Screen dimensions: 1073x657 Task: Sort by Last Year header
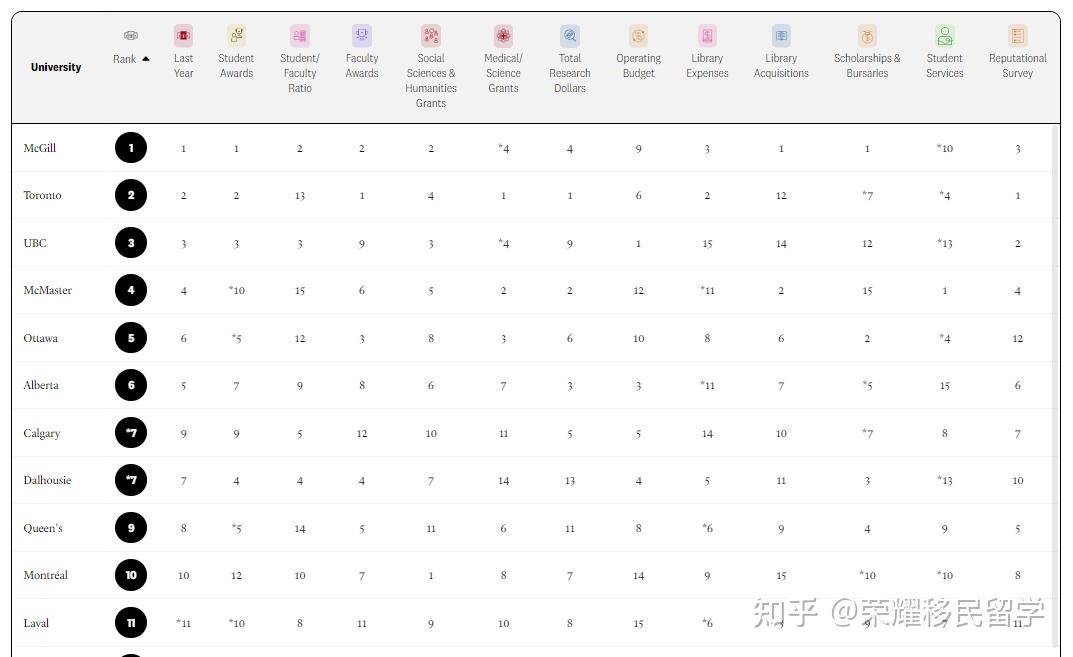coord(183,66)
